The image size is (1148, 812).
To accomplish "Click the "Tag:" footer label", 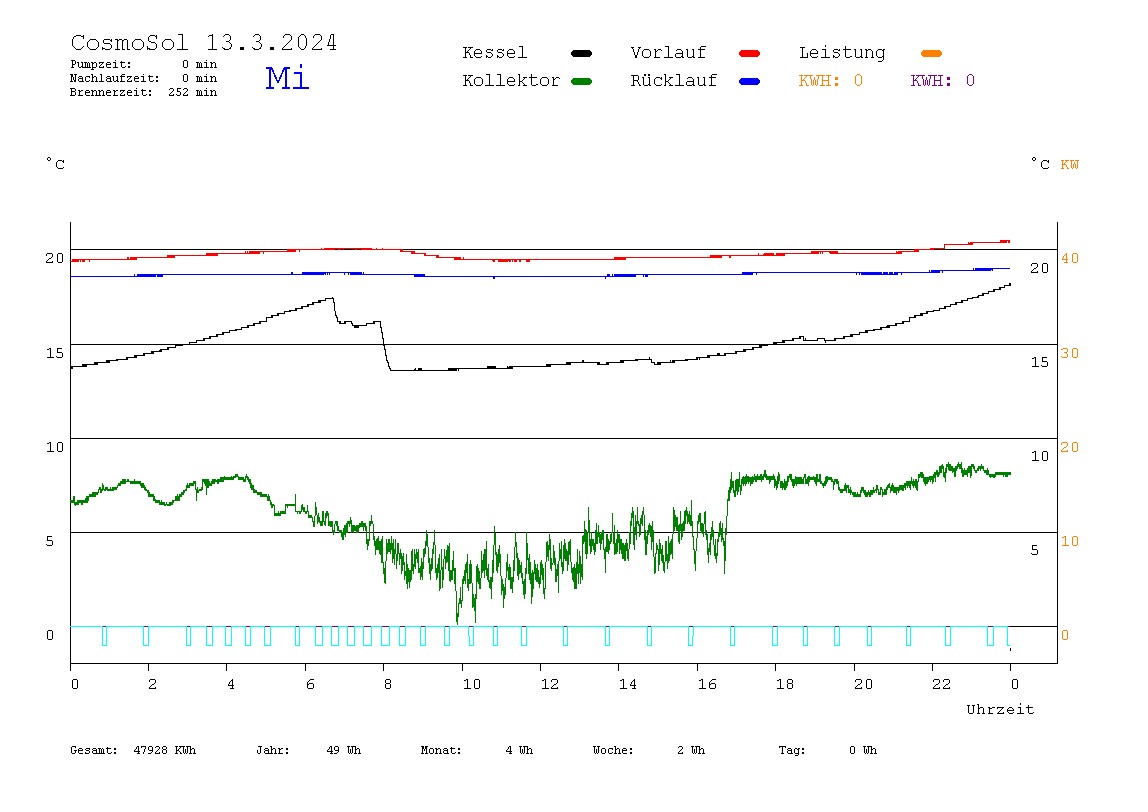I will [792, 750].
